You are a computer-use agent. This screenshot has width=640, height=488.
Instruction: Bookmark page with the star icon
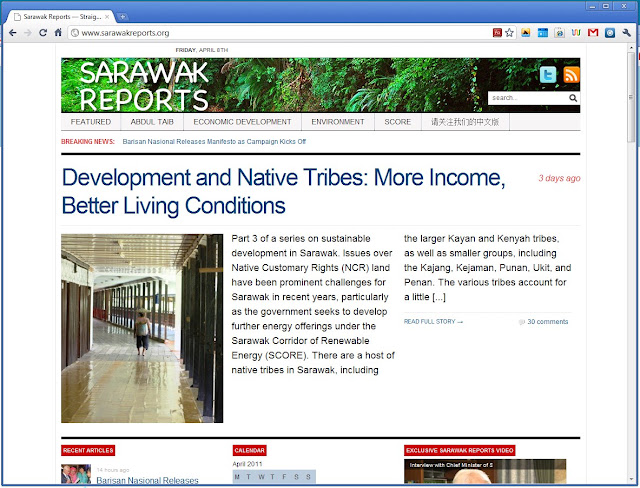pos(509,33)
